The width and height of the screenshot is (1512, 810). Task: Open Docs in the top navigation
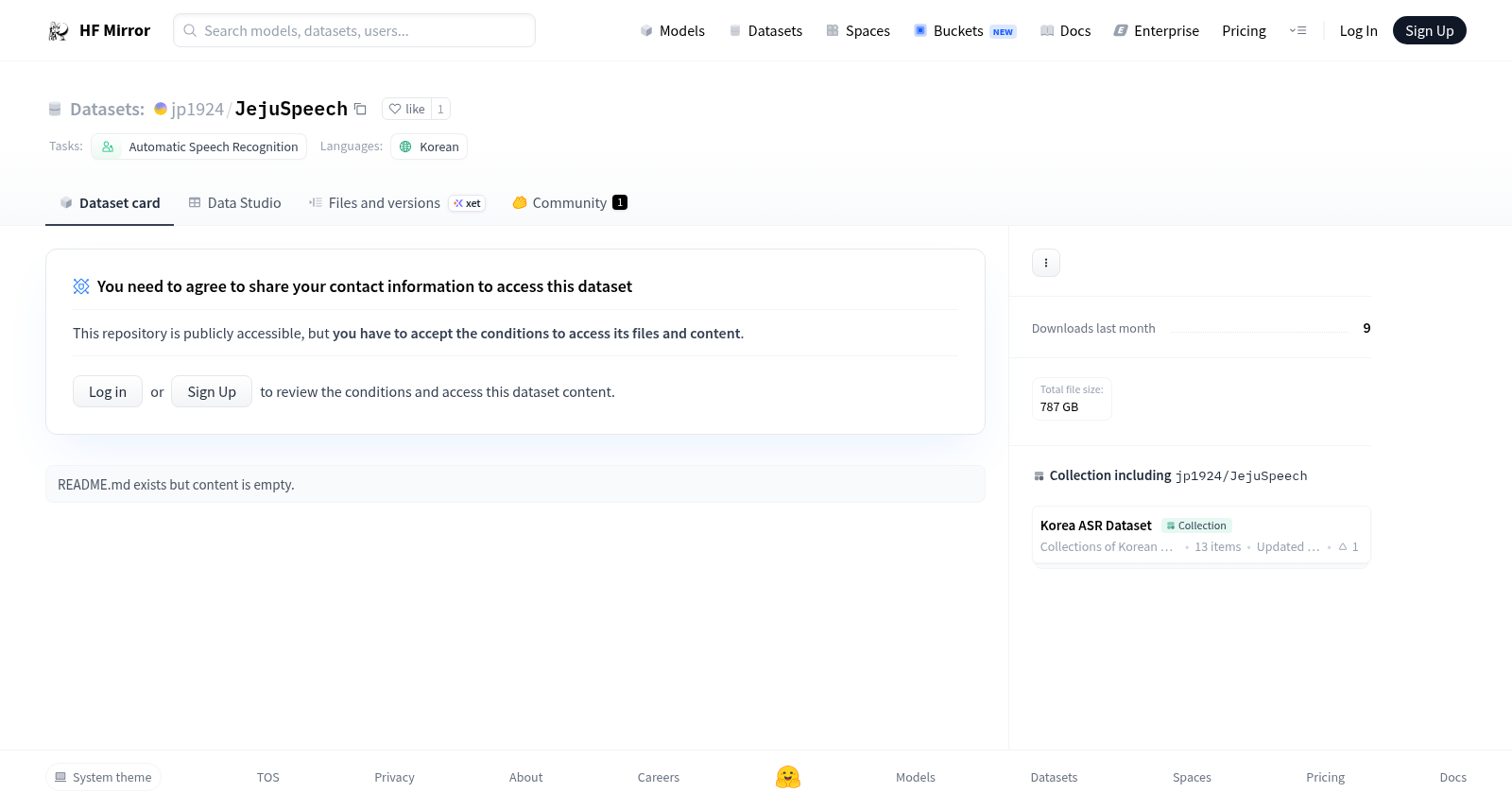pos(1065,31)
